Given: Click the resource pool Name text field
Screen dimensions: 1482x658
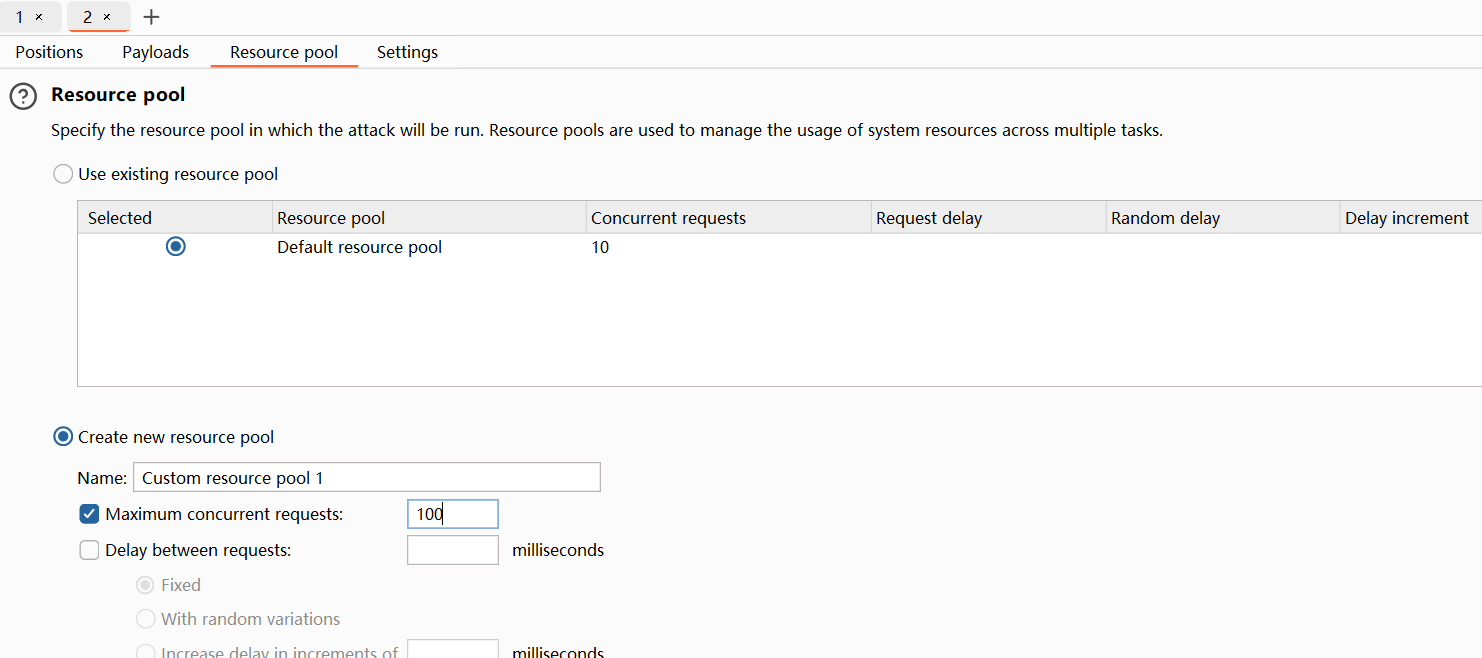Looking at the screenshot, I should coord(366,477).
